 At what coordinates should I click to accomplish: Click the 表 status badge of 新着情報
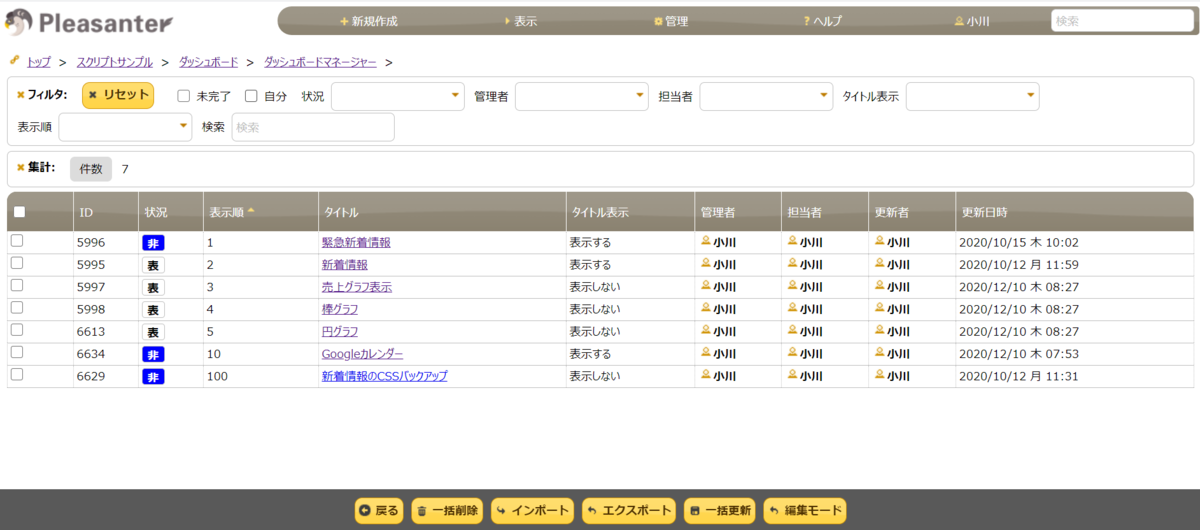pyautogui.click(x=153, y=265)
